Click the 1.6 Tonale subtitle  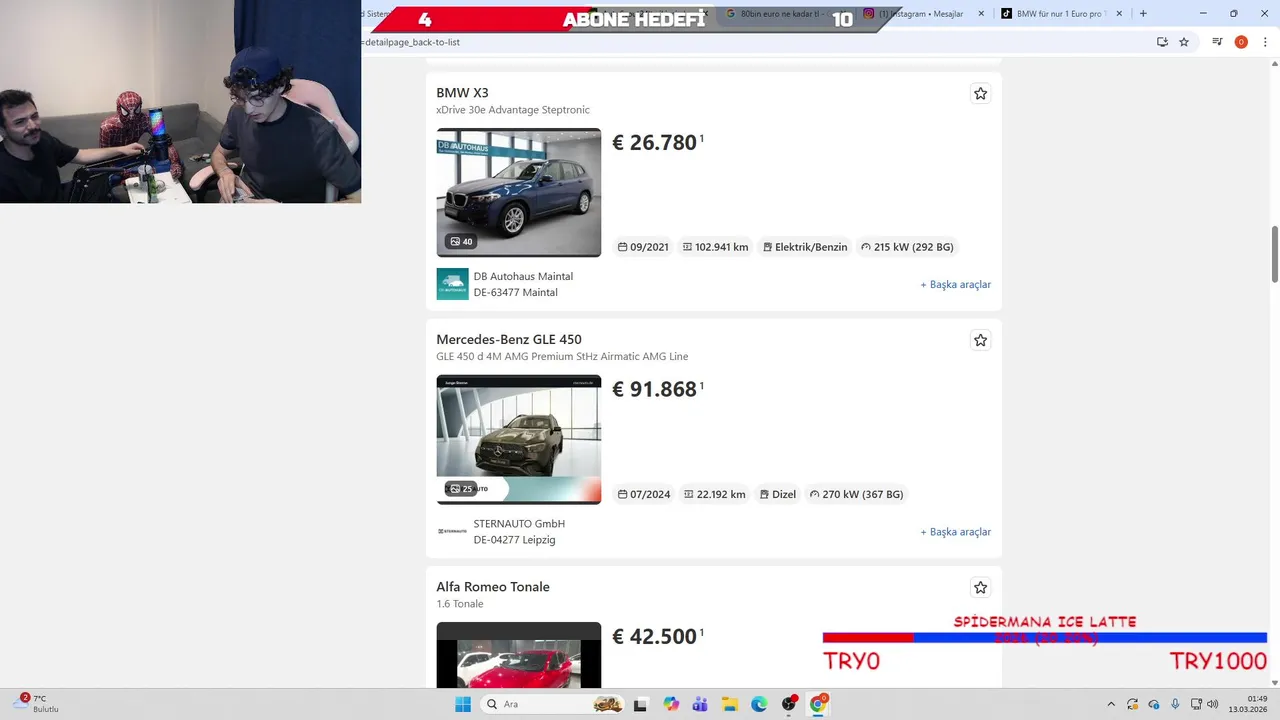(x=460, y=604)
